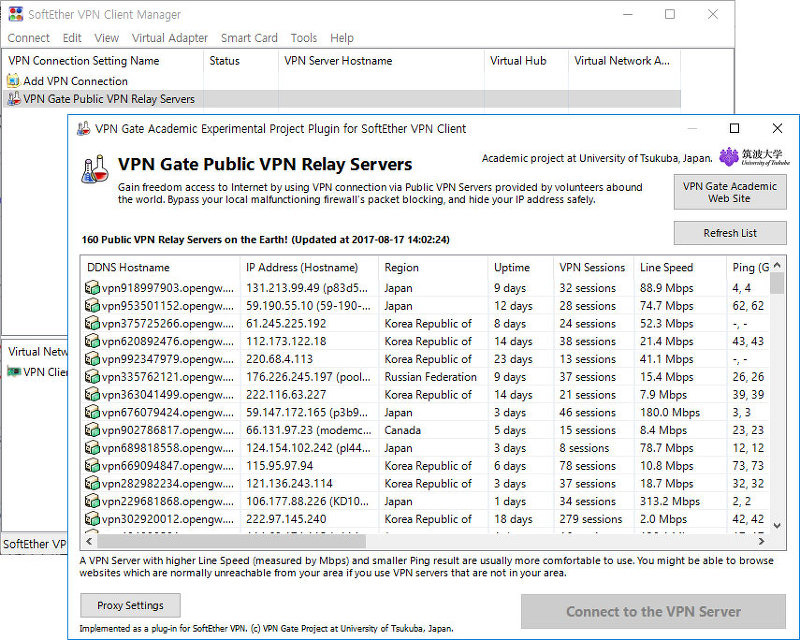Image resolution: width=800 pixels, height=640 pixels.
Task: Select the Russian Federation region cell
Action: [x=431, y=377]
